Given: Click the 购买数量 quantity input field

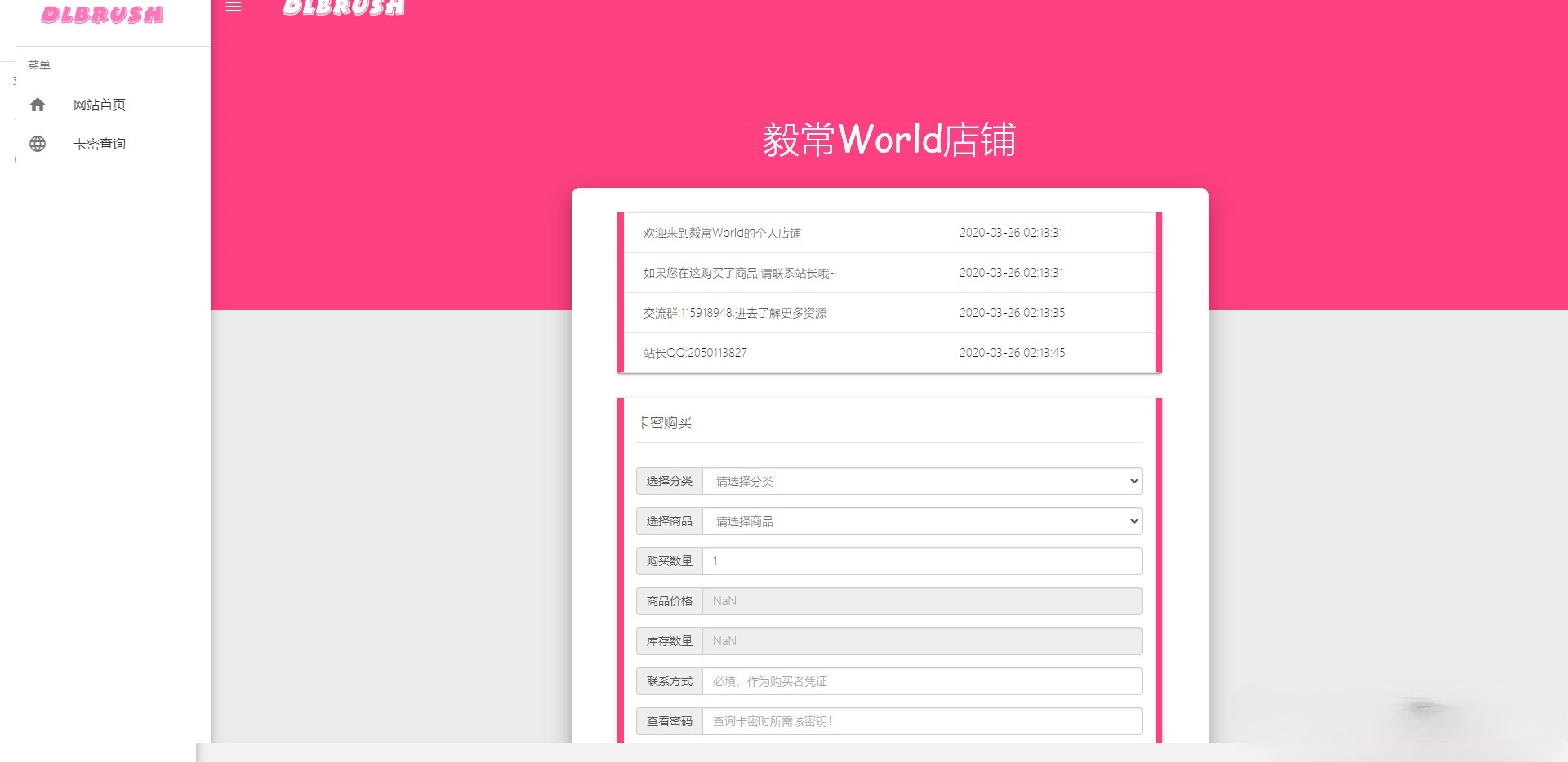Looking at the screenshot, I should (x=921, y=561).
